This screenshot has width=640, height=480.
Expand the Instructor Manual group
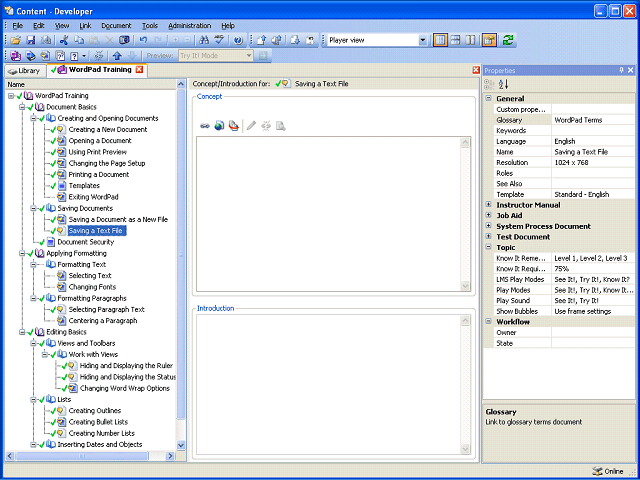(x=488, y=204)
